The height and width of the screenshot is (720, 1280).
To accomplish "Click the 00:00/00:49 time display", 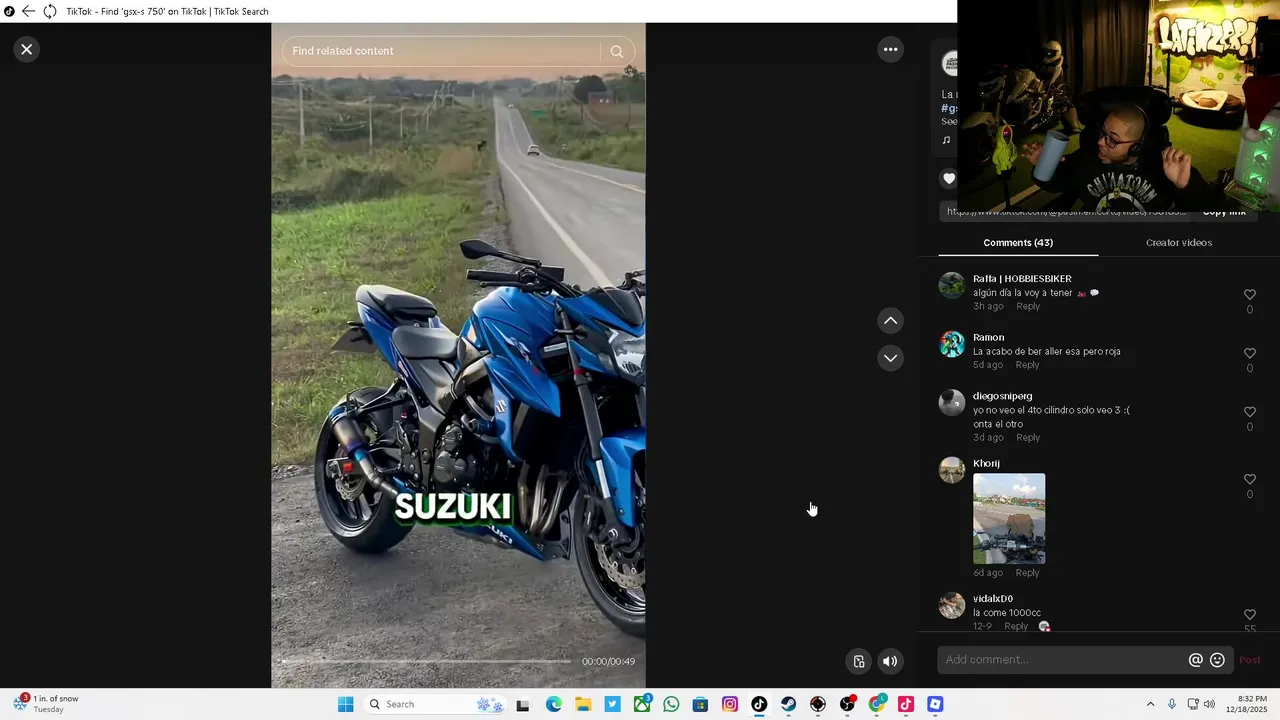I will click(x=608, y=661).
